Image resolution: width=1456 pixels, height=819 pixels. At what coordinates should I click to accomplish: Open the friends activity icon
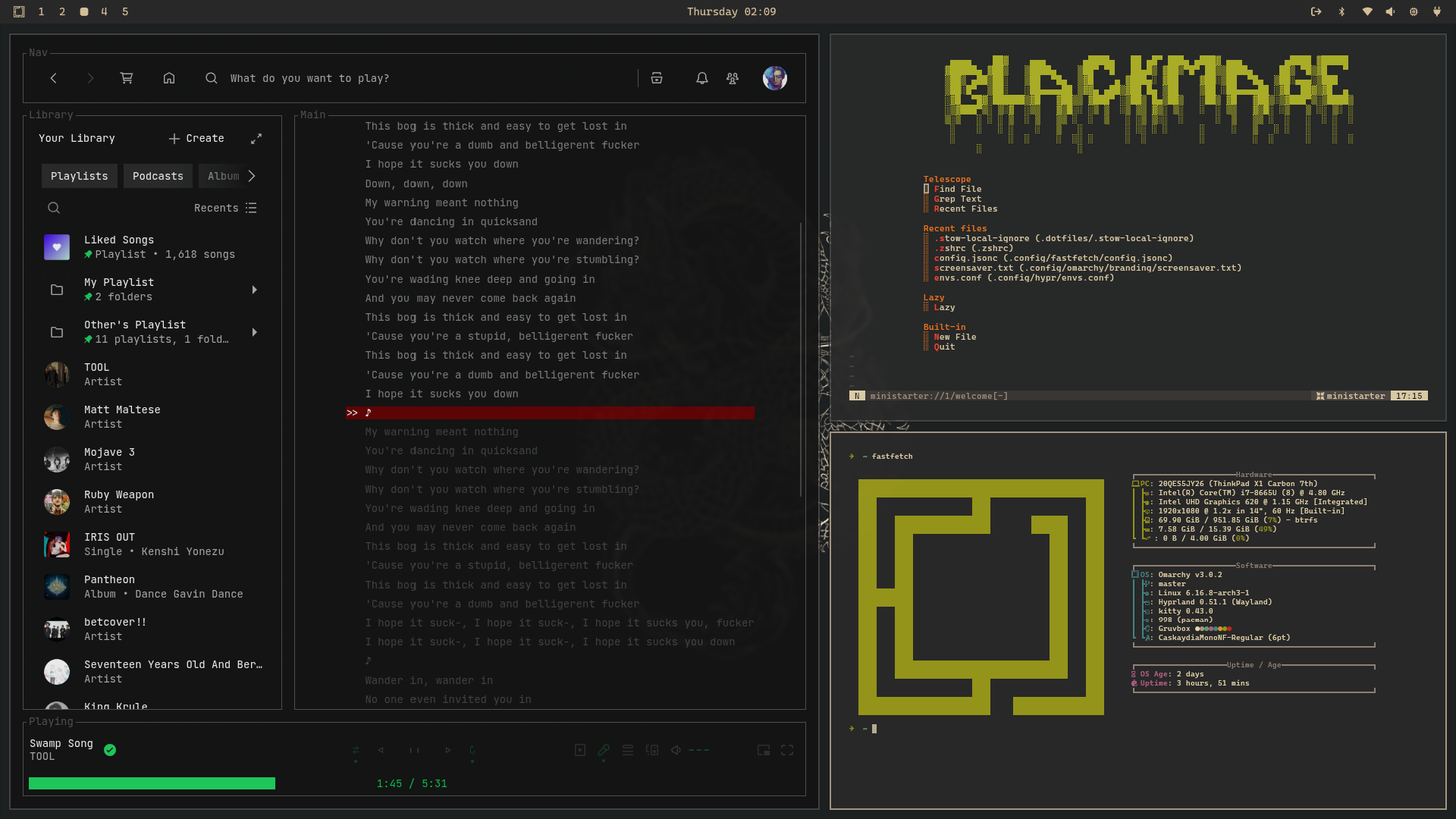coord(733,78)
